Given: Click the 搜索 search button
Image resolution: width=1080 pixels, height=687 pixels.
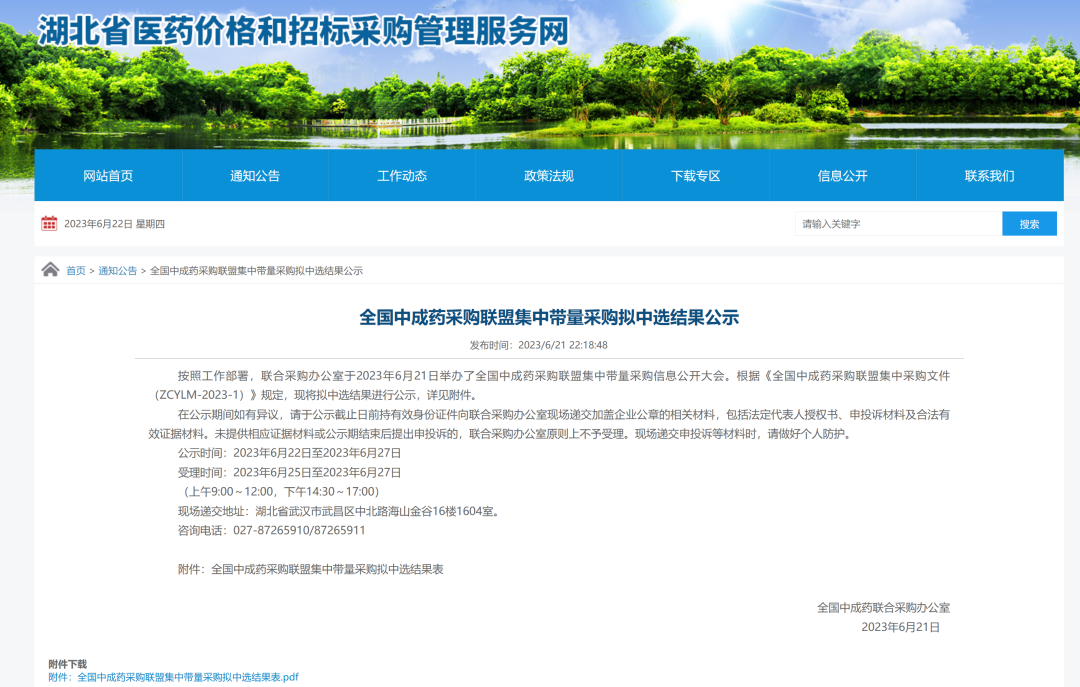Looking at the screenshot, I should tap(1029, 224).
